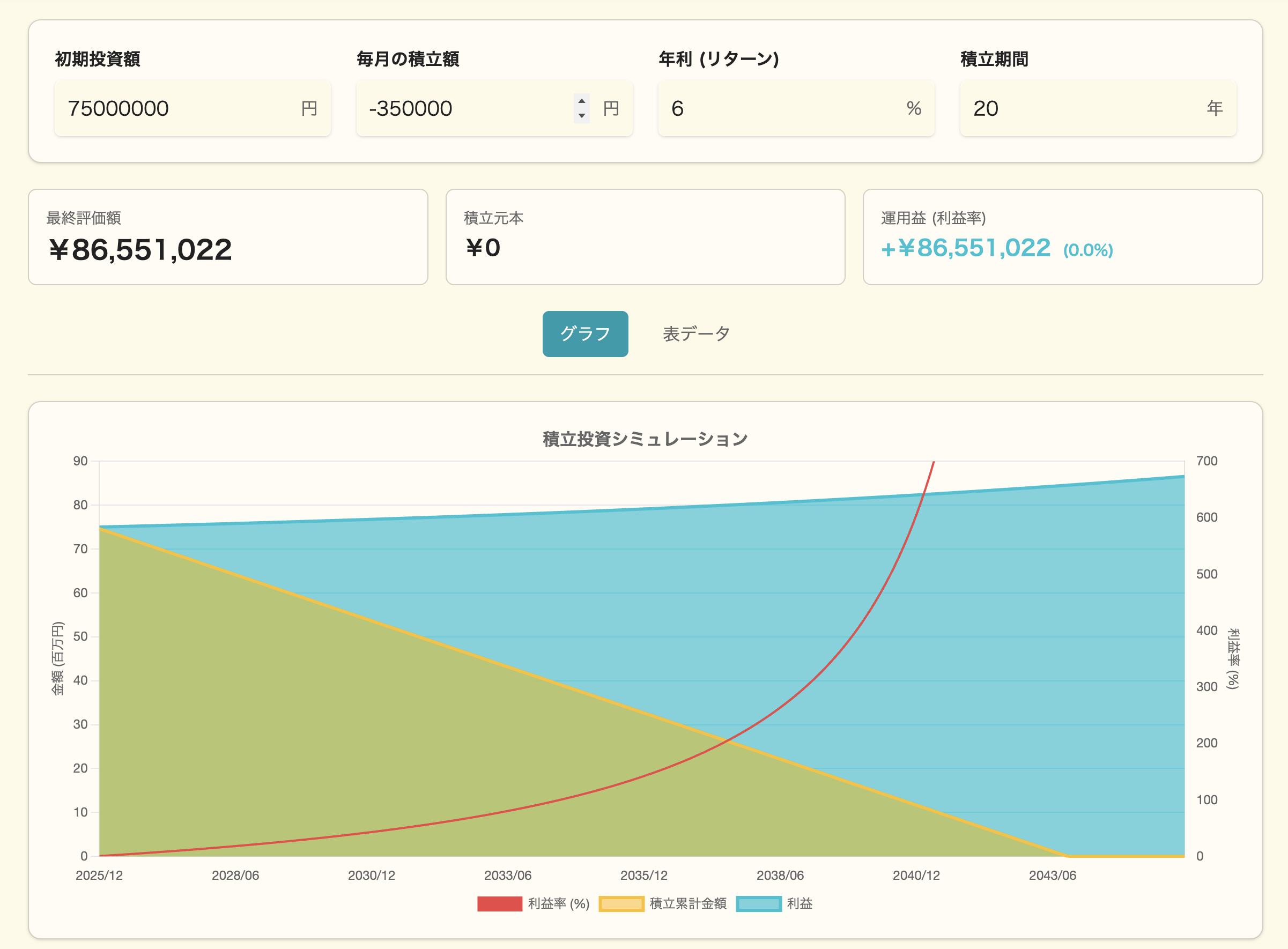The height and width of the screenshot is (949, 1288).
Task: Select the グラフ tab
Action: [585, 333]
